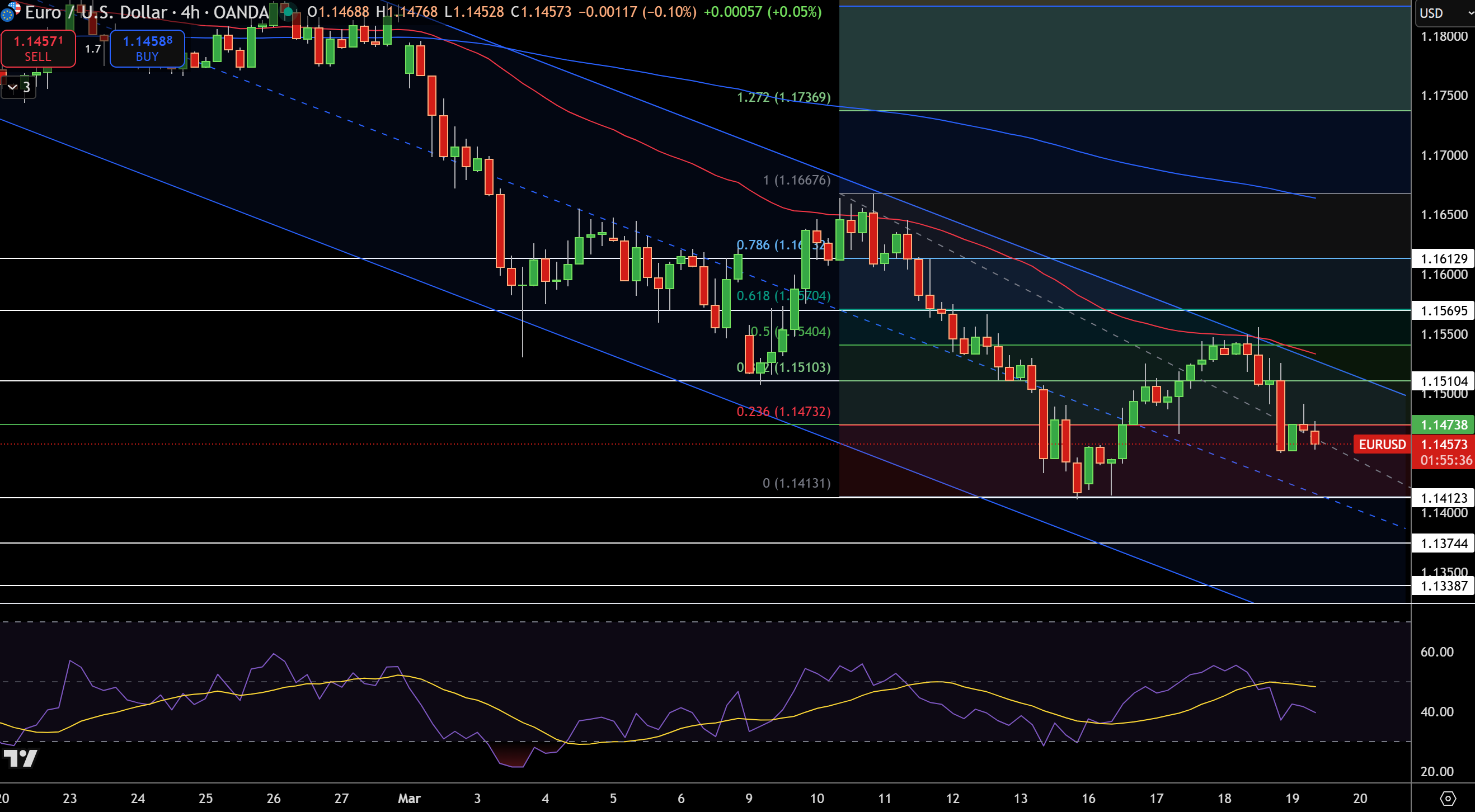Expand the indicator legend chevron showing 3
This screenshot has width=1475, height=812.
pos(18,88)
